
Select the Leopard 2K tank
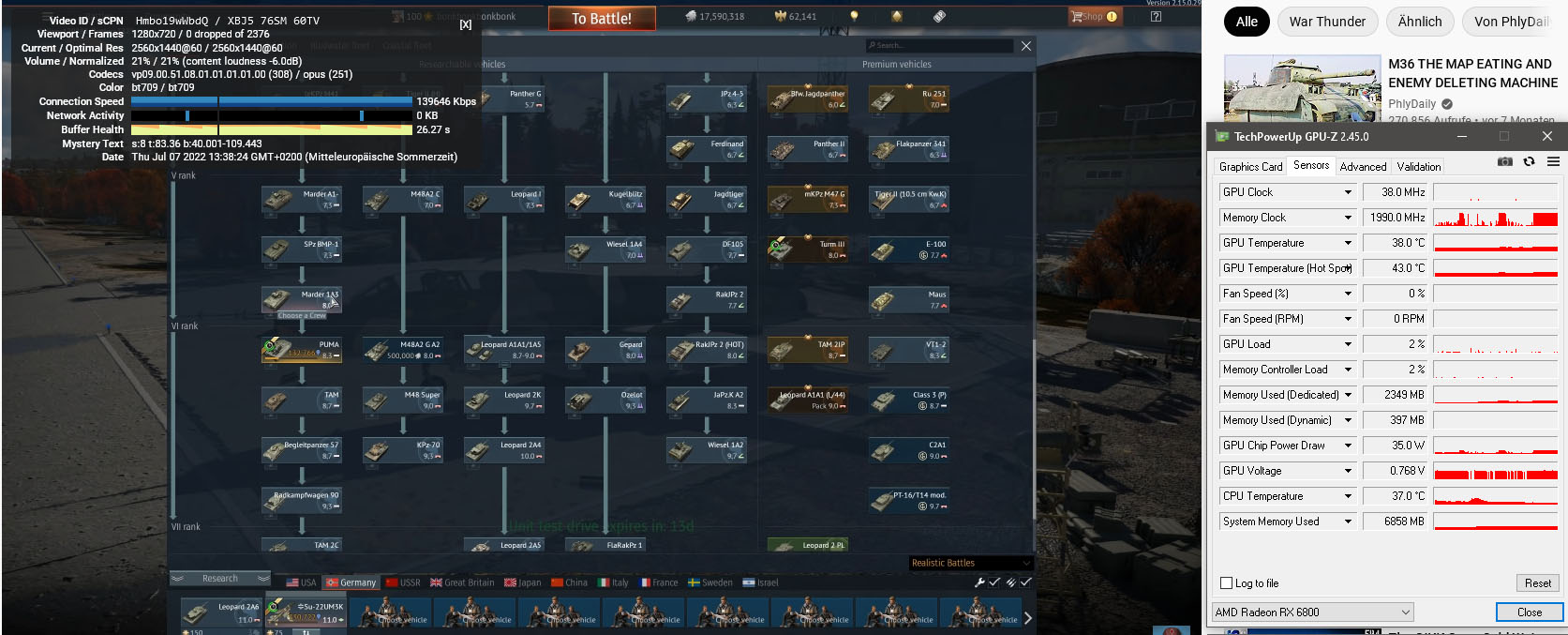tap(505, 400)
